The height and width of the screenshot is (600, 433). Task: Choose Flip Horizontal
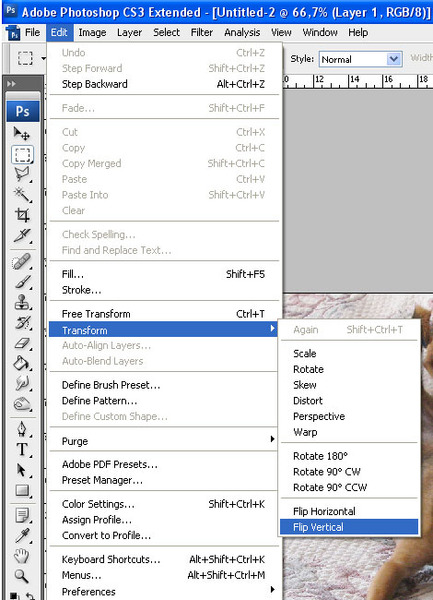tap(349, 511)
